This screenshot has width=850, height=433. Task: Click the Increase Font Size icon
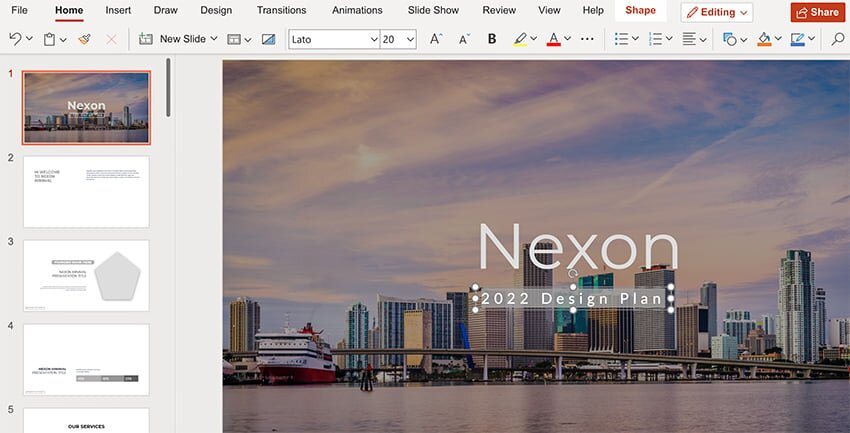pos(436,39)
